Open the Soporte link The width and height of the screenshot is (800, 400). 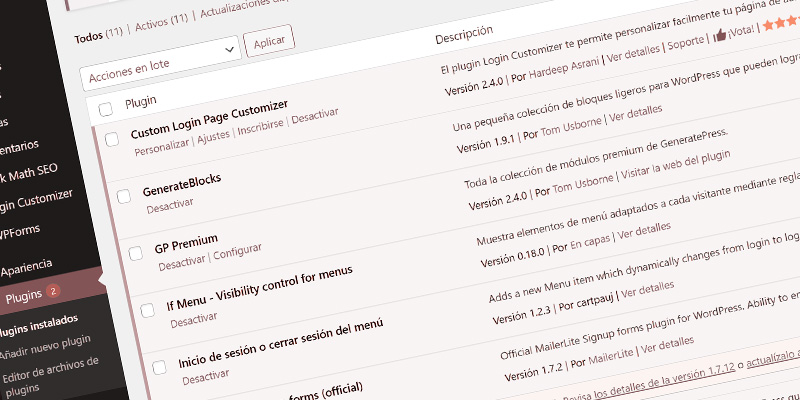pos(686,43)
